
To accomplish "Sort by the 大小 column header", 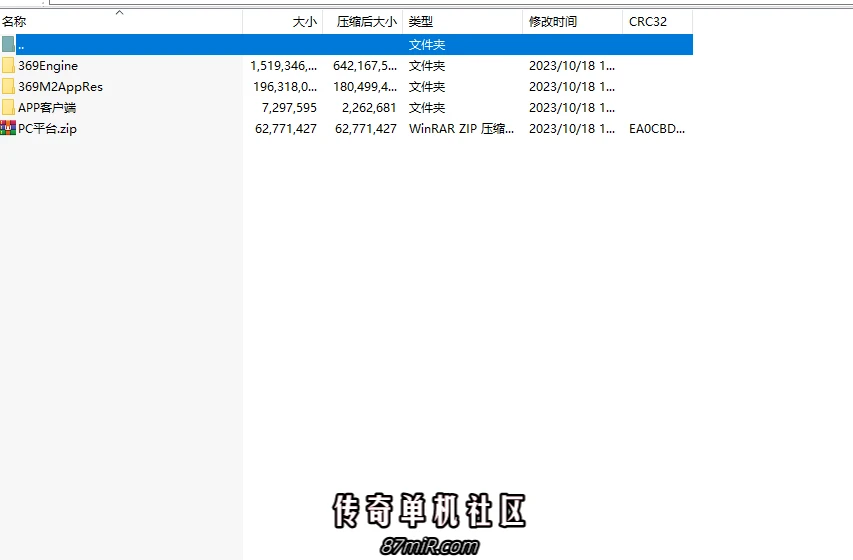I will point(283,21).
